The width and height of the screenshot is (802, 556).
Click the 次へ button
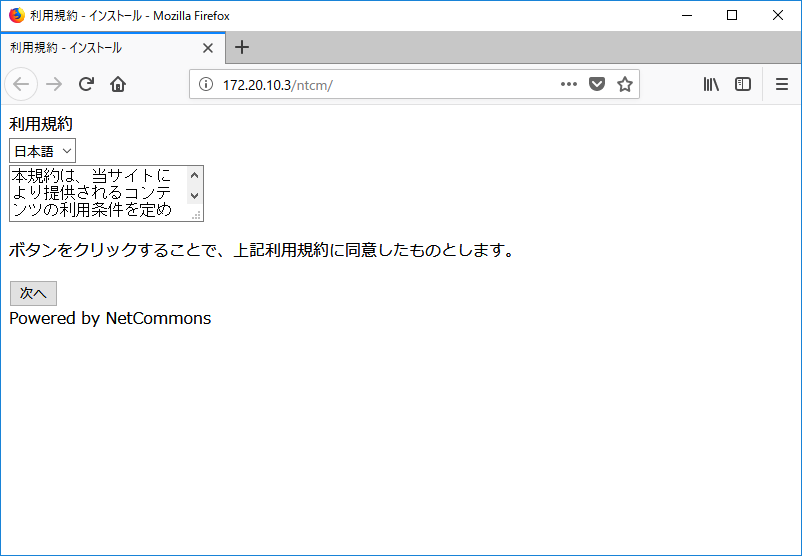tap(33, 293)
